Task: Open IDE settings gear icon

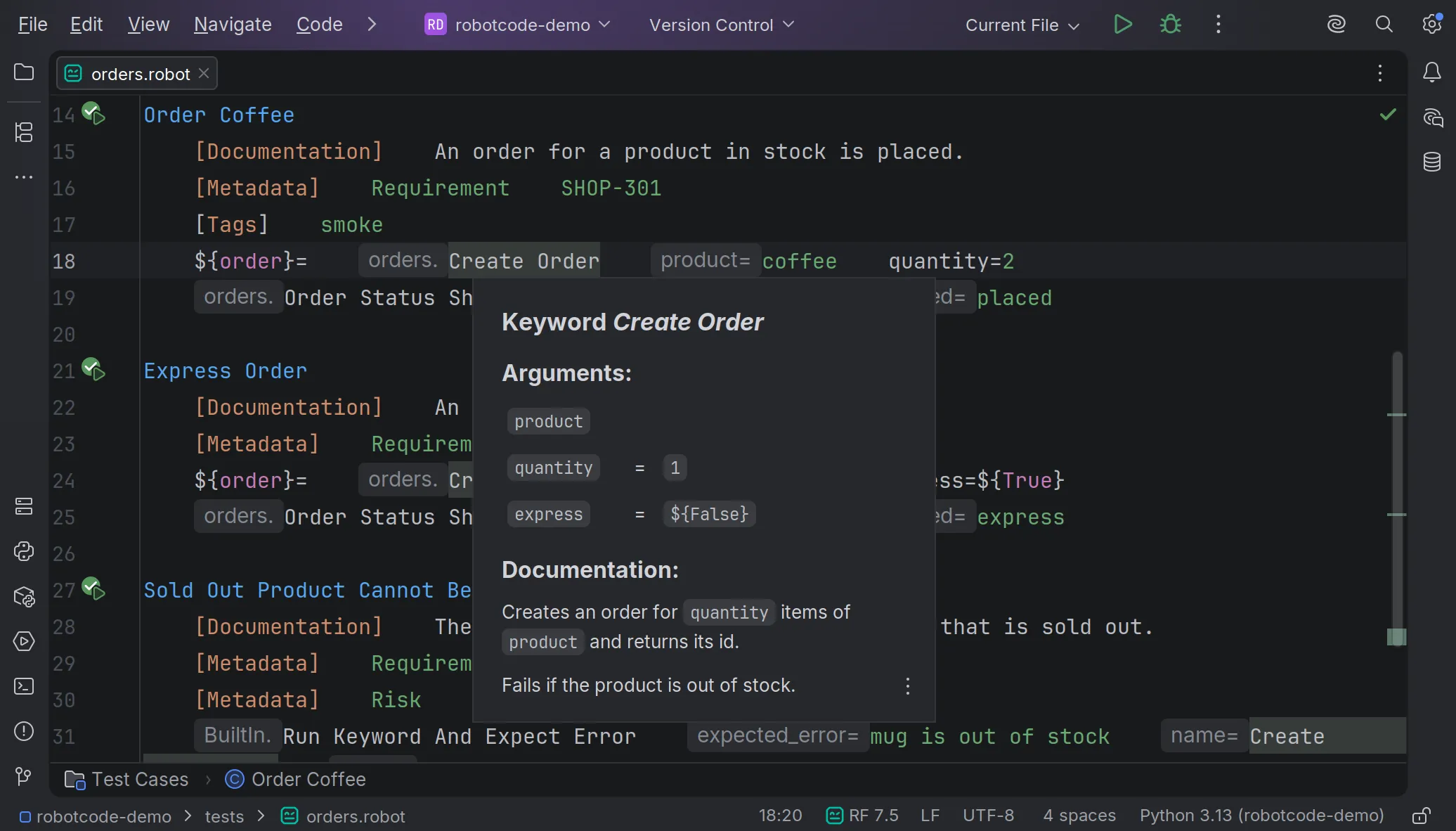Action: tap(1432, 25)
